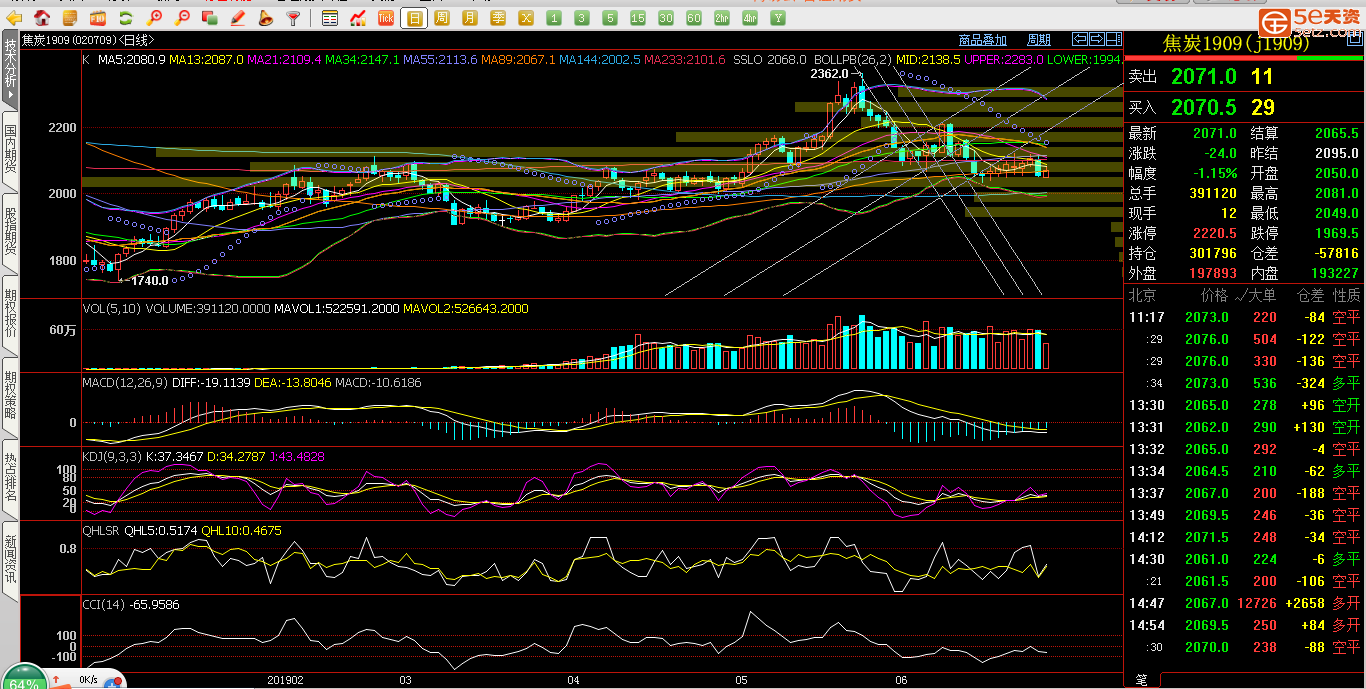The width and height of the screenshot is (1366, 689).
Task: Click the alert bell icon
Action: tap(265, 18)
